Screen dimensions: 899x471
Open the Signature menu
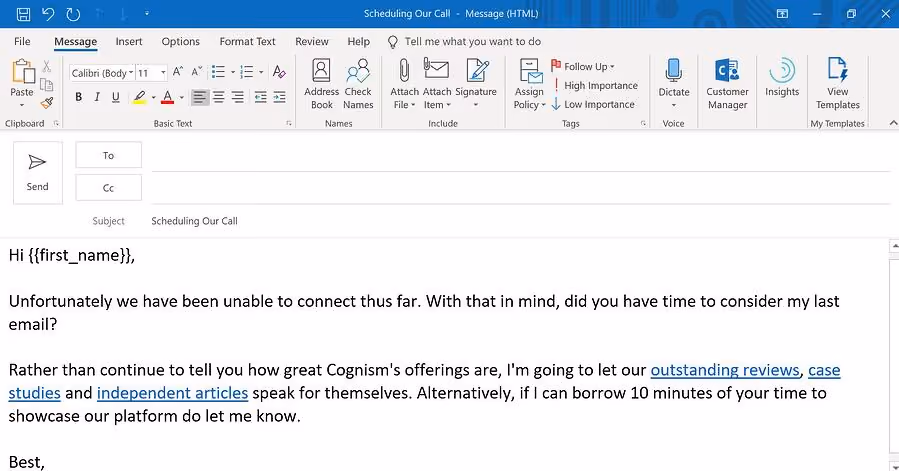pos(476,84)
